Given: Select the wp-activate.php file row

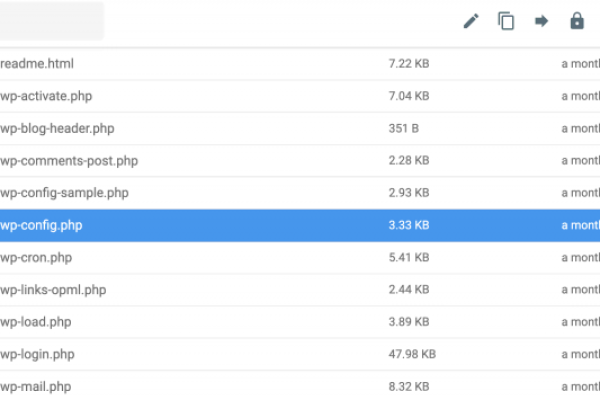Looking at the screenshot, I should 50,96.
